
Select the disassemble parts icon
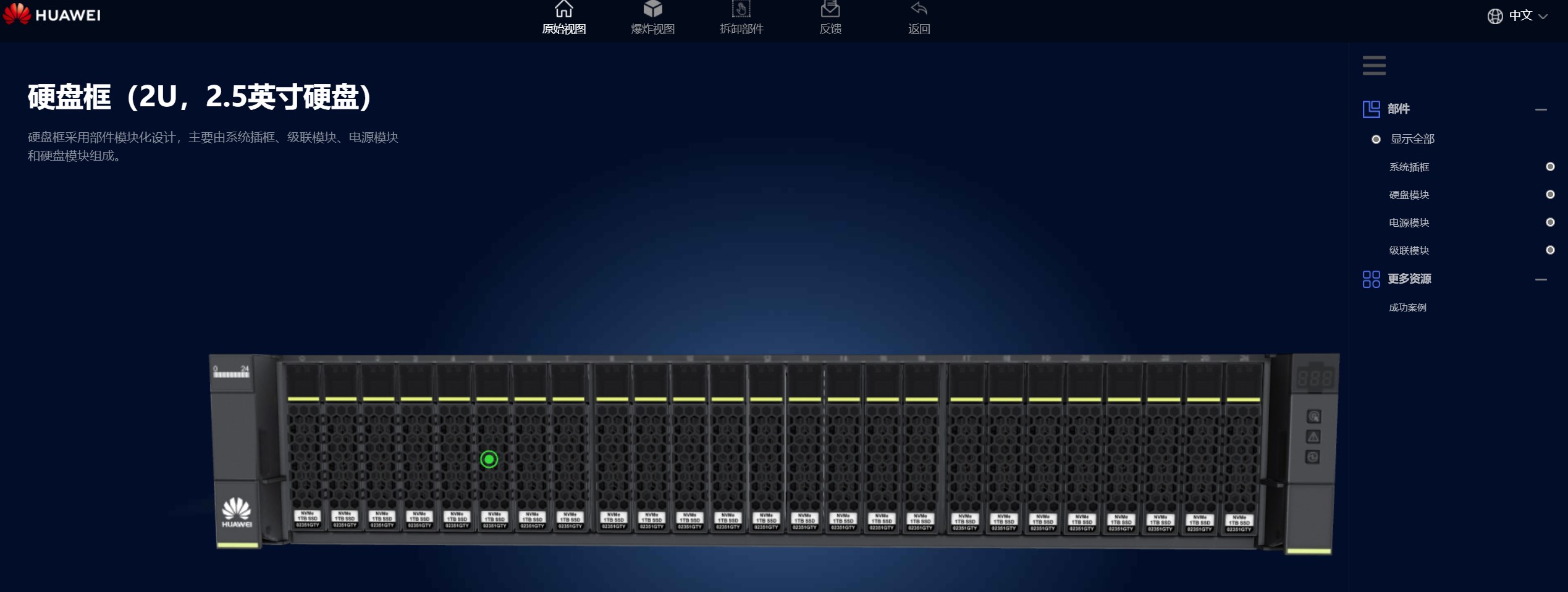[741, 9]
